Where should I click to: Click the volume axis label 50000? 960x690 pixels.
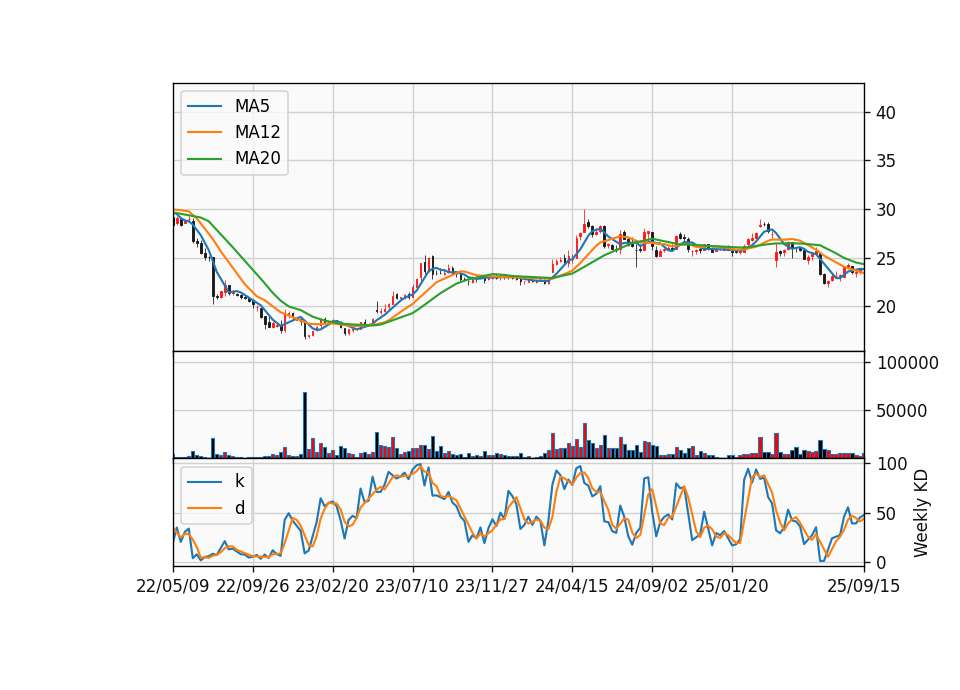coord(902,411)
